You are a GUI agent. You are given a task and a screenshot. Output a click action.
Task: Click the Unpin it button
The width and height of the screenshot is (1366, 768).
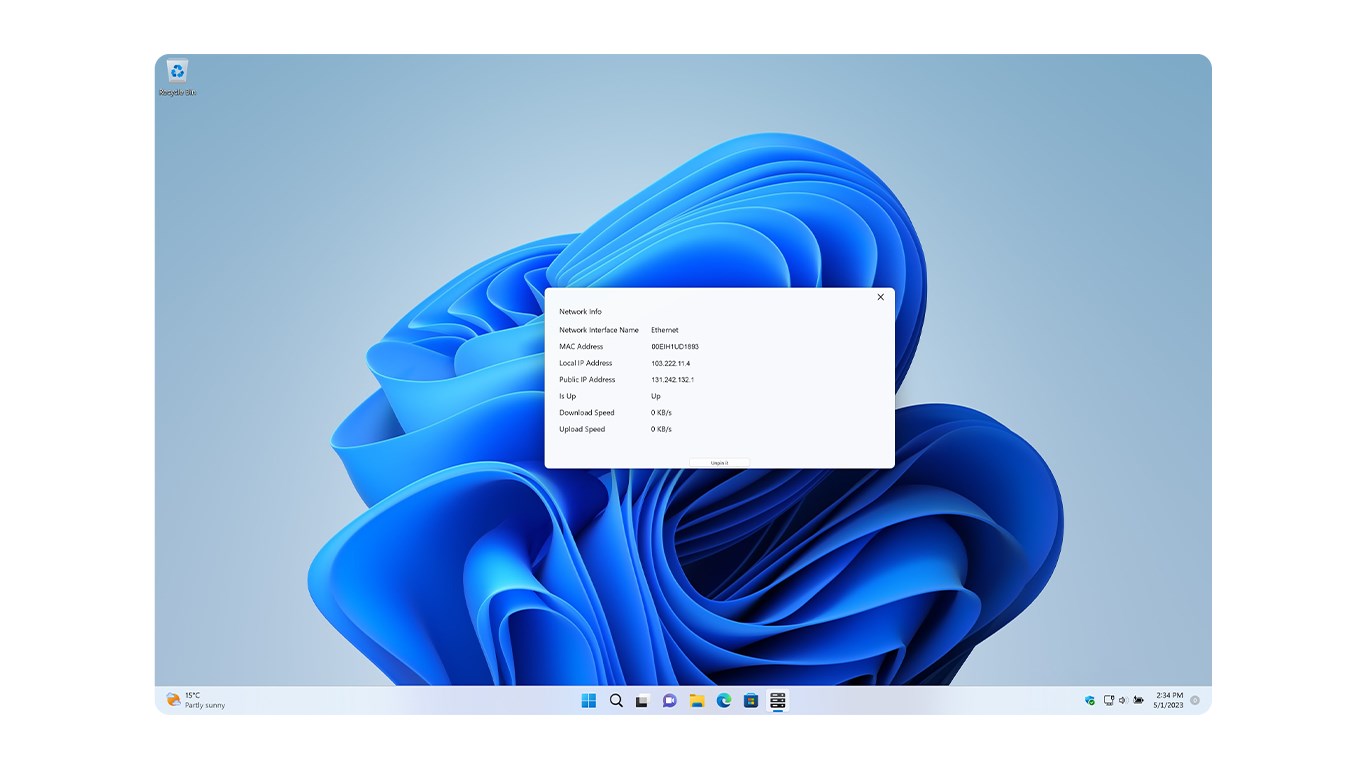[719, 463]
